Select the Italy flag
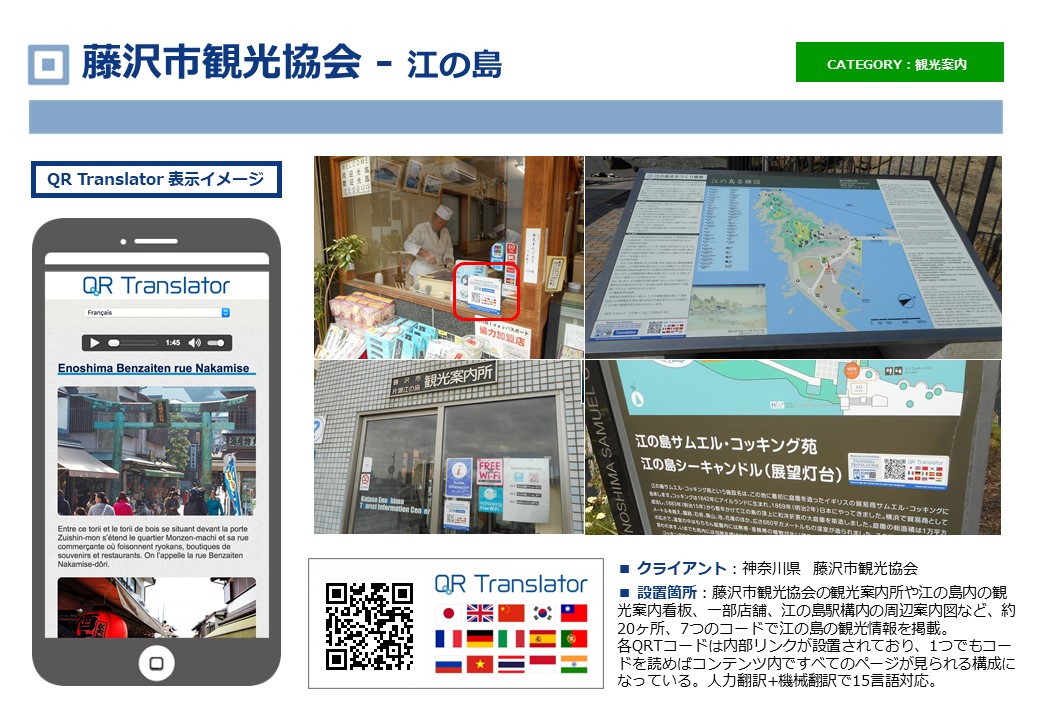This screenshot has width=1040, height=720. tap(511, 638)
